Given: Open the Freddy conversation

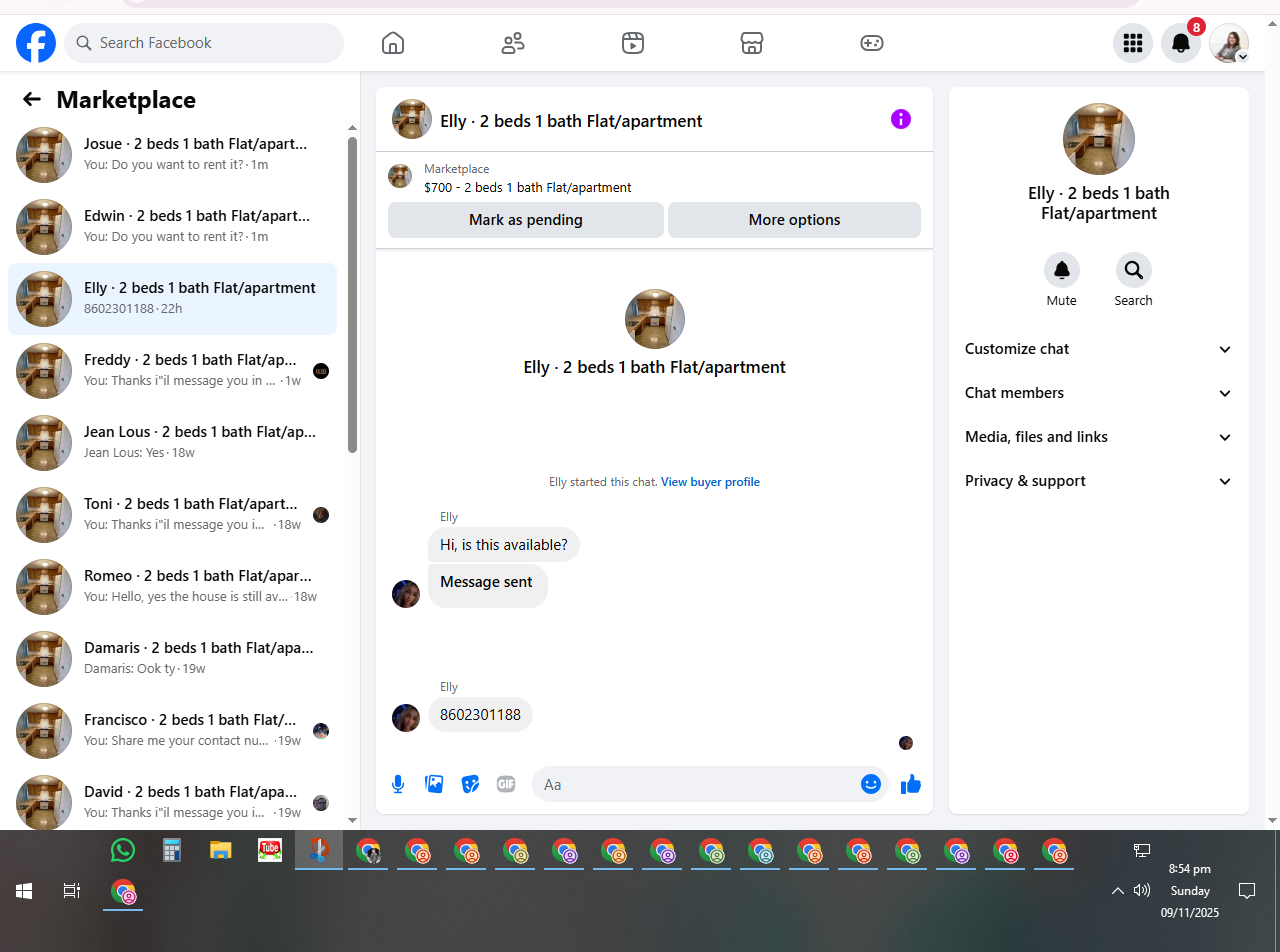Looking at the screenshot, I should [x=172, y=371].
